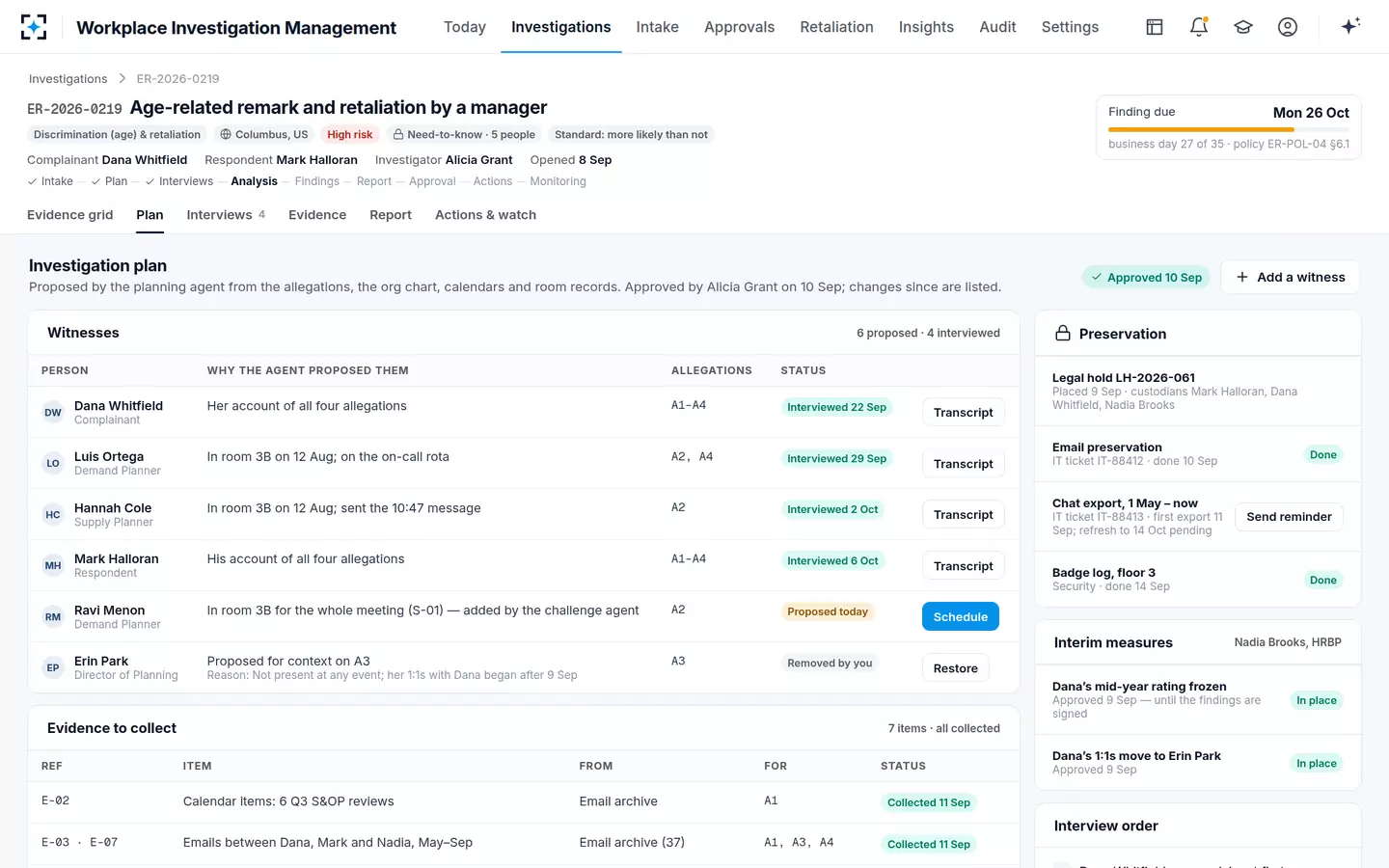Click In place badge for mid-year rating

coord(1316,700)
